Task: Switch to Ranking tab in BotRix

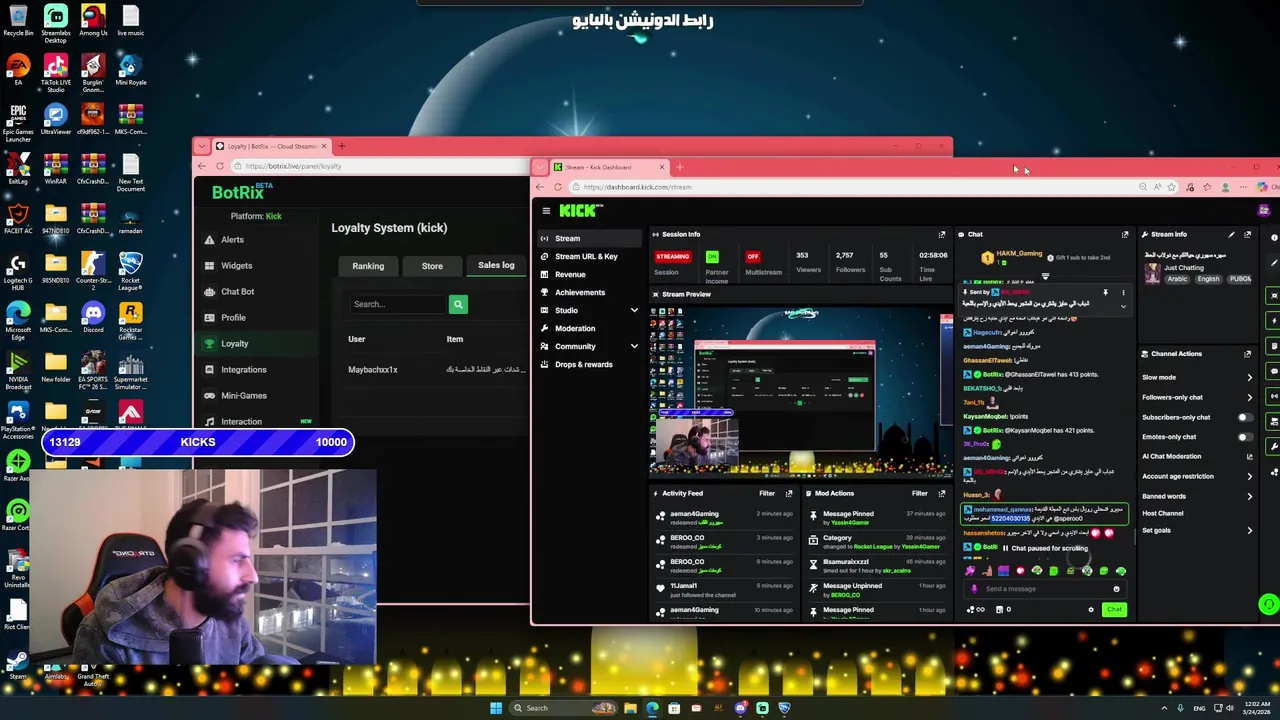Action: pyautogui.click(x=368, y=266)
